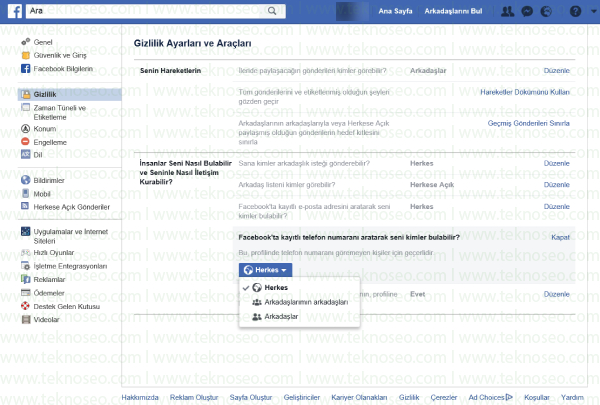Open the friend requests icon

coord(507,11)
